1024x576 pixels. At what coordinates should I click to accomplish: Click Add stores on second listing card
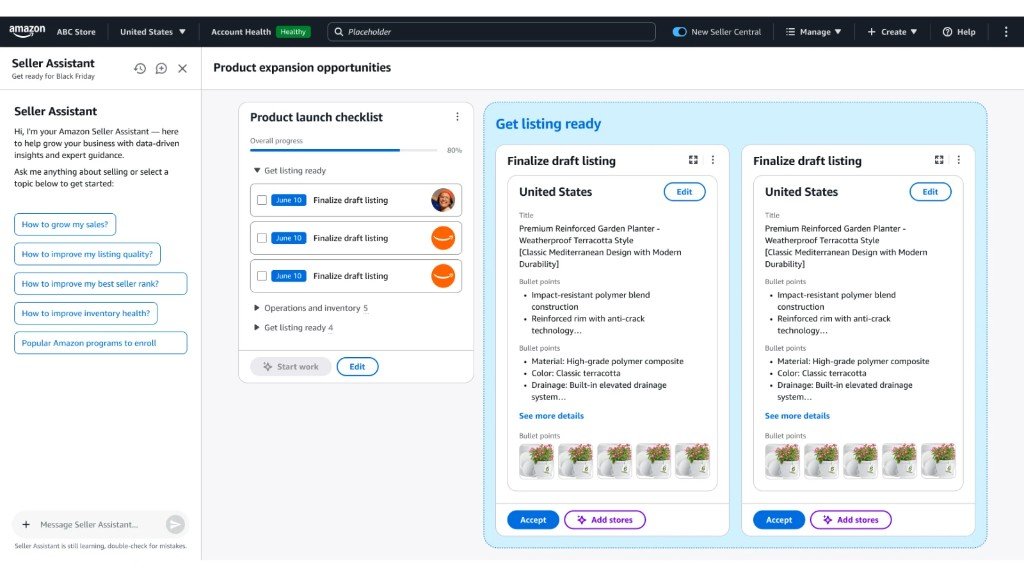[850, 520]
